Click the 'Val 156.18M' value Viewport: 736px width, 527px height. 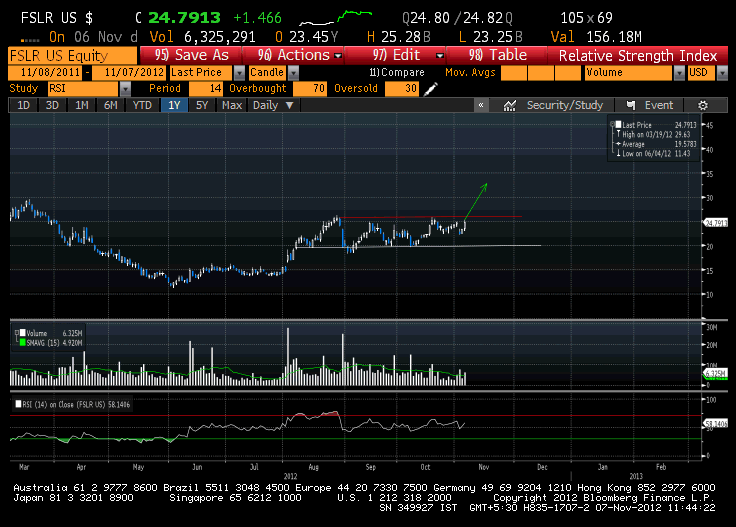coord(596,37)
